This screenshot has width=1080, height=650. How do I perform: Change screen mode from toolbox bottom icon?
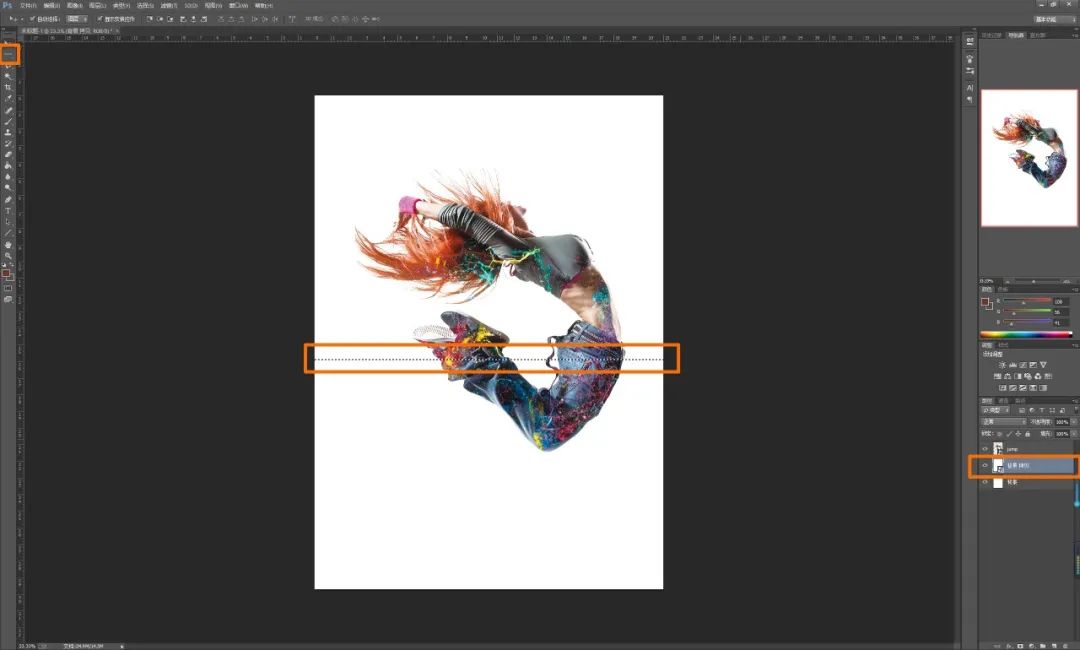[x=8, y=300]
